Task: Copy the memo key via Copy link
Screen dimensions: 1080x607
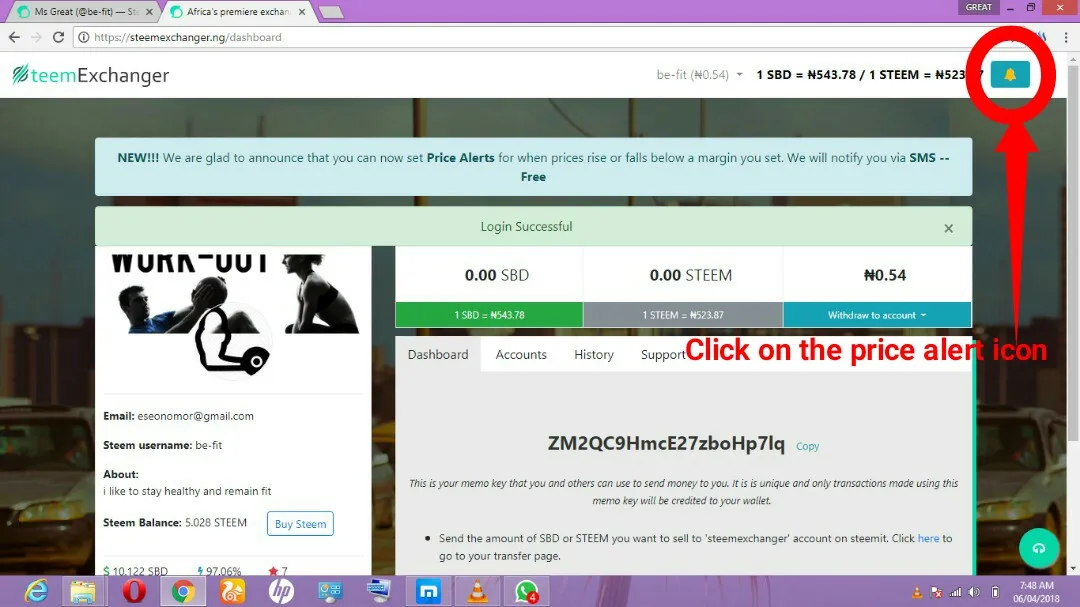Action: point(807,446)
